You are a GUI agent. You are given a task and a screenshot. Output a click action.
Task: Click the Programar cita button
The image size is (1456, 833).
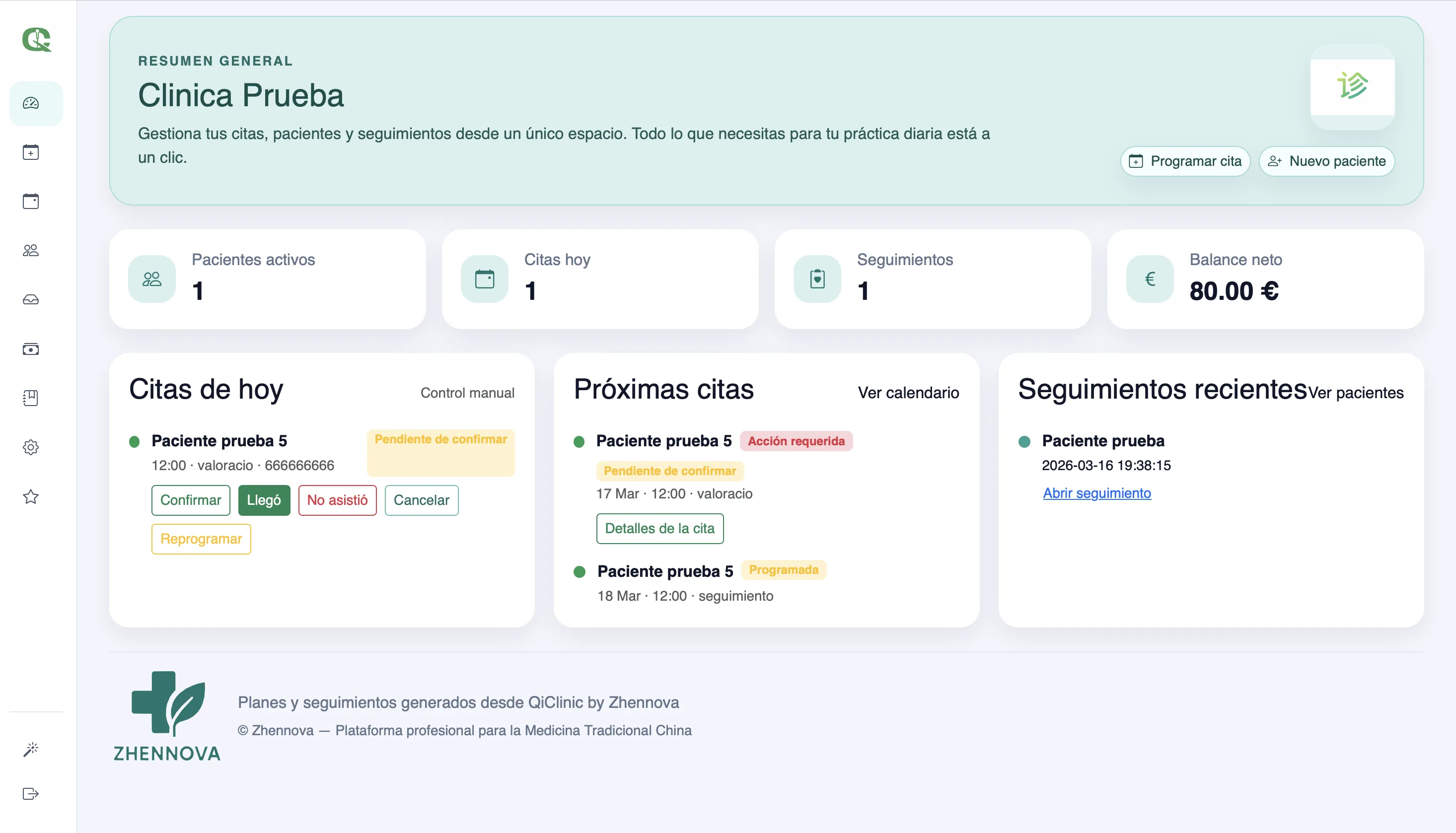[x=1185, y=161]
